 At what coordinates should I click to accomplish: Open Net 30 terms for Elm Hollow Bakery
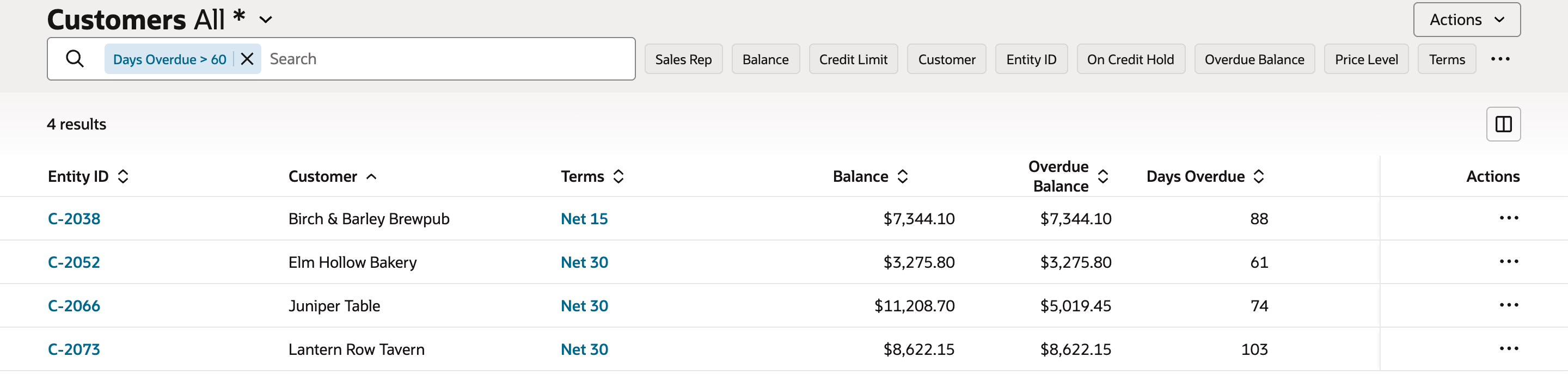[584, 262]
